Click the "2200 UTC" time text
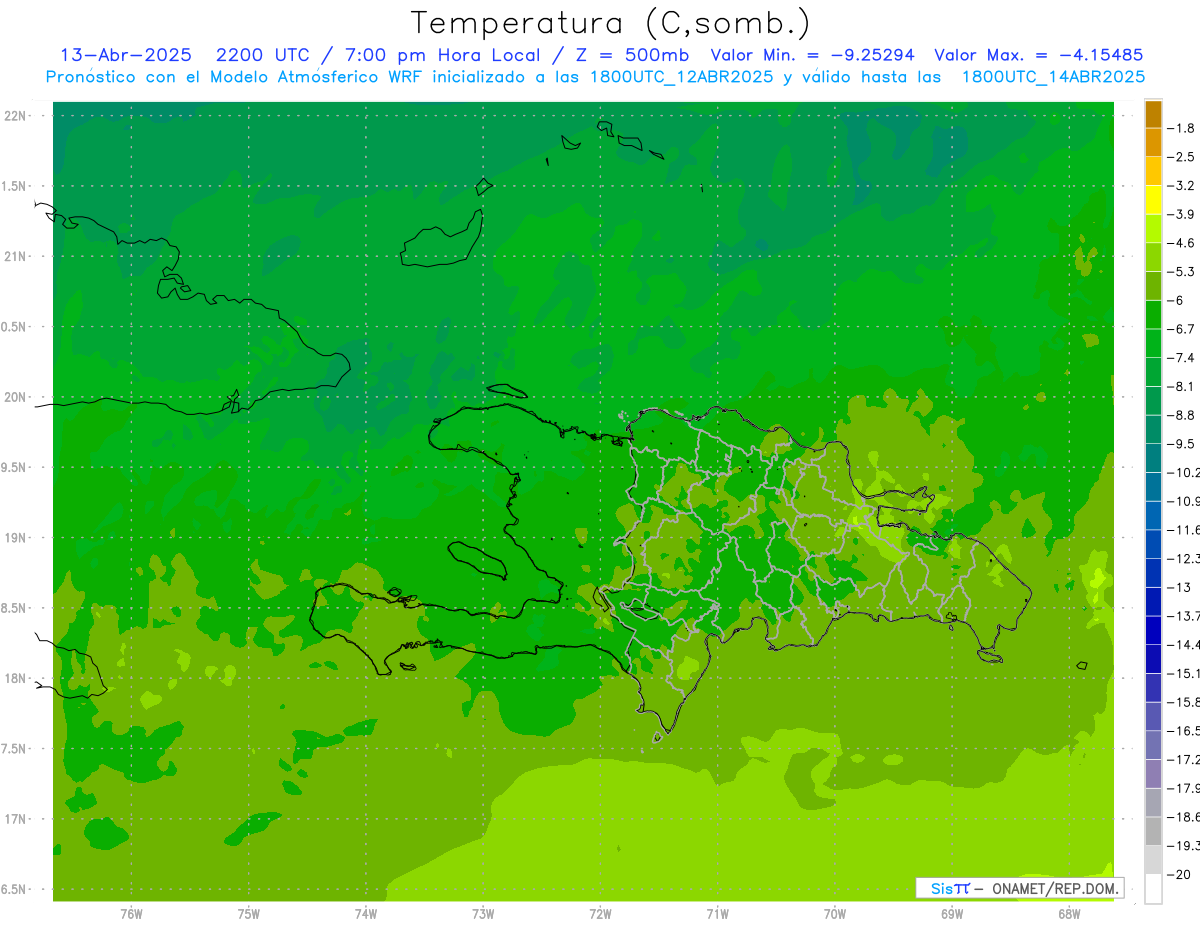1200x927 pixels. 263,55
